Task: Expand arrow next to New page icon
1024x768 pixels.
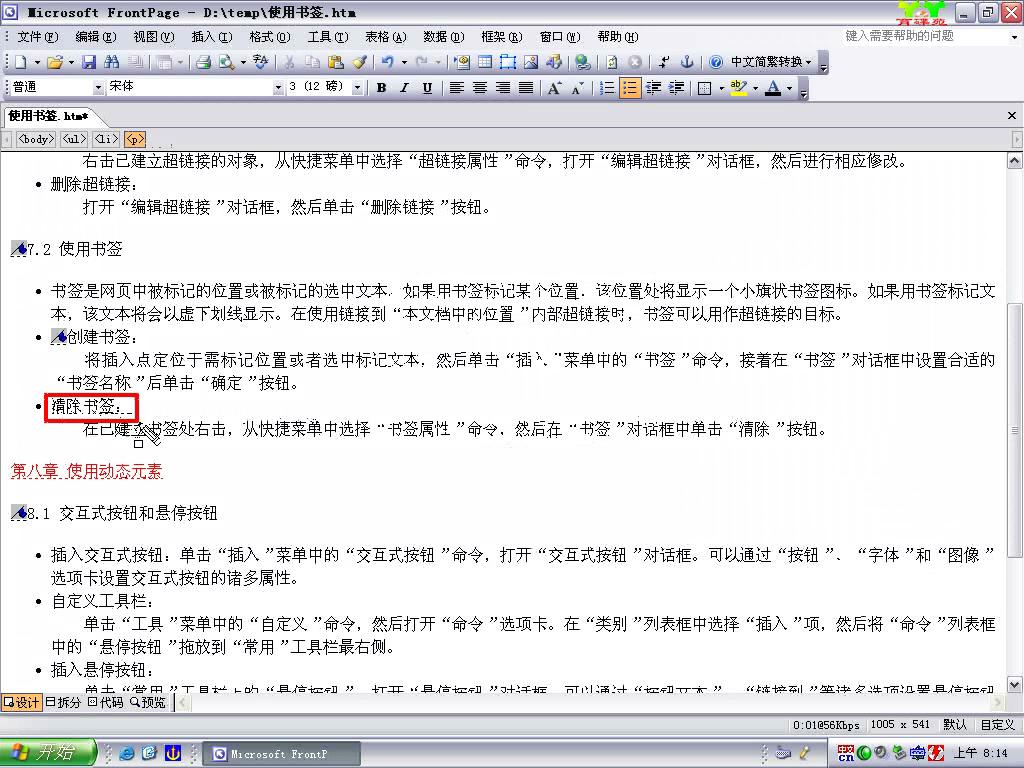Action: 37,63
